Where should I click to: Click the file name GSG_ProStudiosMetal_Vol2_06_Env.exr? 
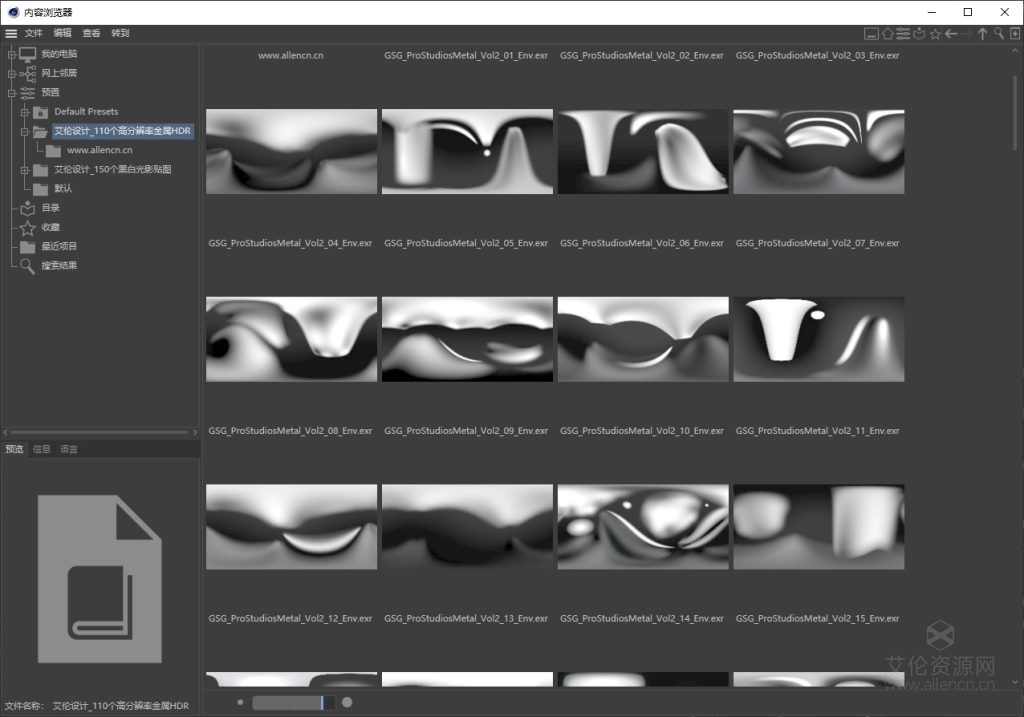(x=641, y=243)
